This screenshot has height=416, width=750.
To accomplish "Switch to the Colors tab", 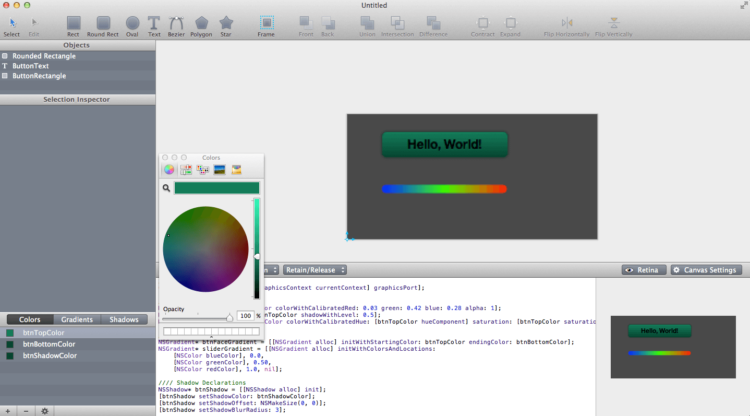I will 30,319.
